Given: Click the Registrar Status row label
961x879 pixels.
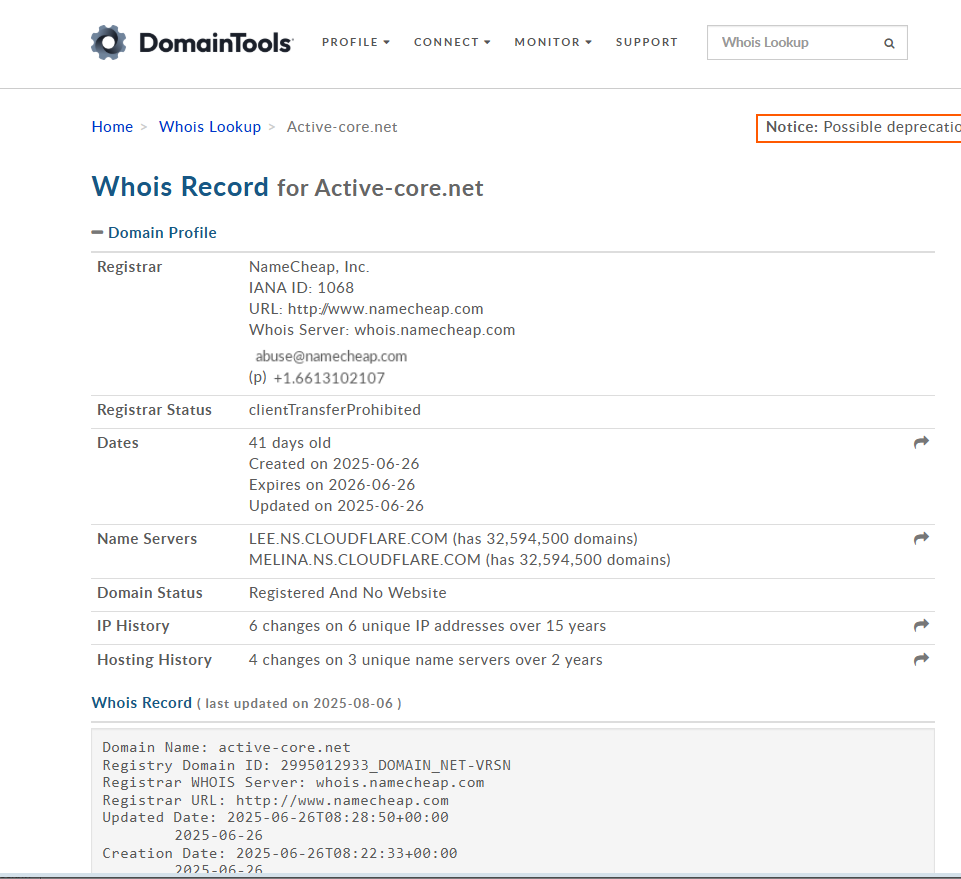Looking at the screenshot, I should coord(154,409).
